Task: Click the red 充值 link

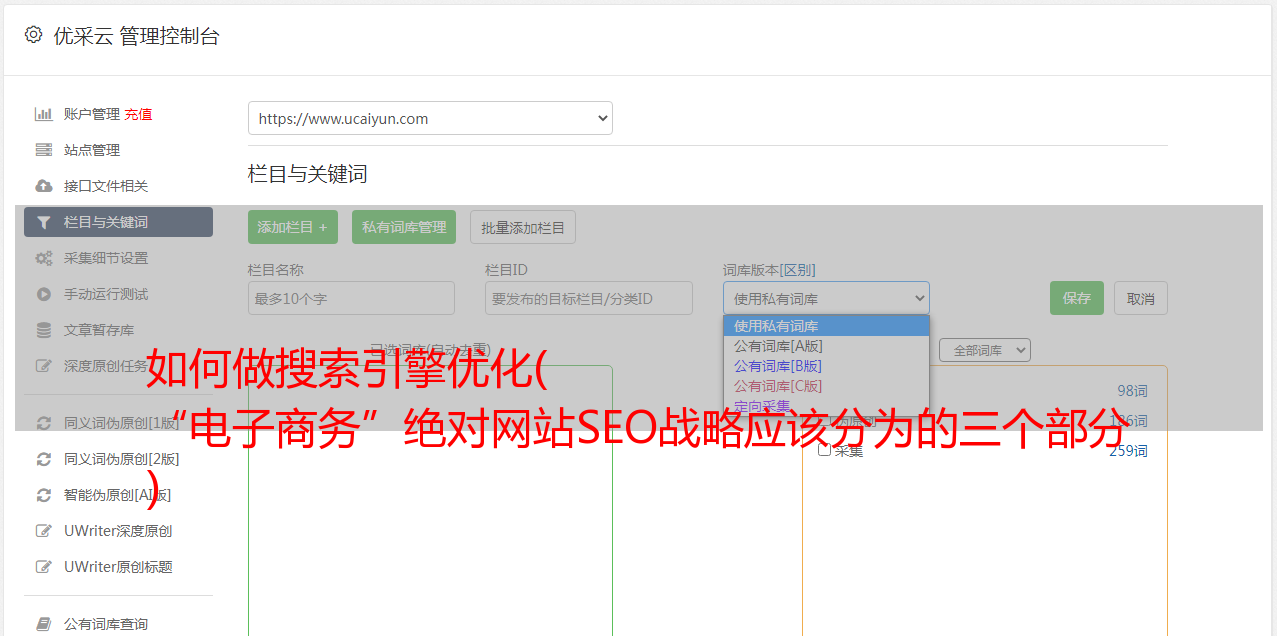Action: pyautogui.click(x=138, y=114)
